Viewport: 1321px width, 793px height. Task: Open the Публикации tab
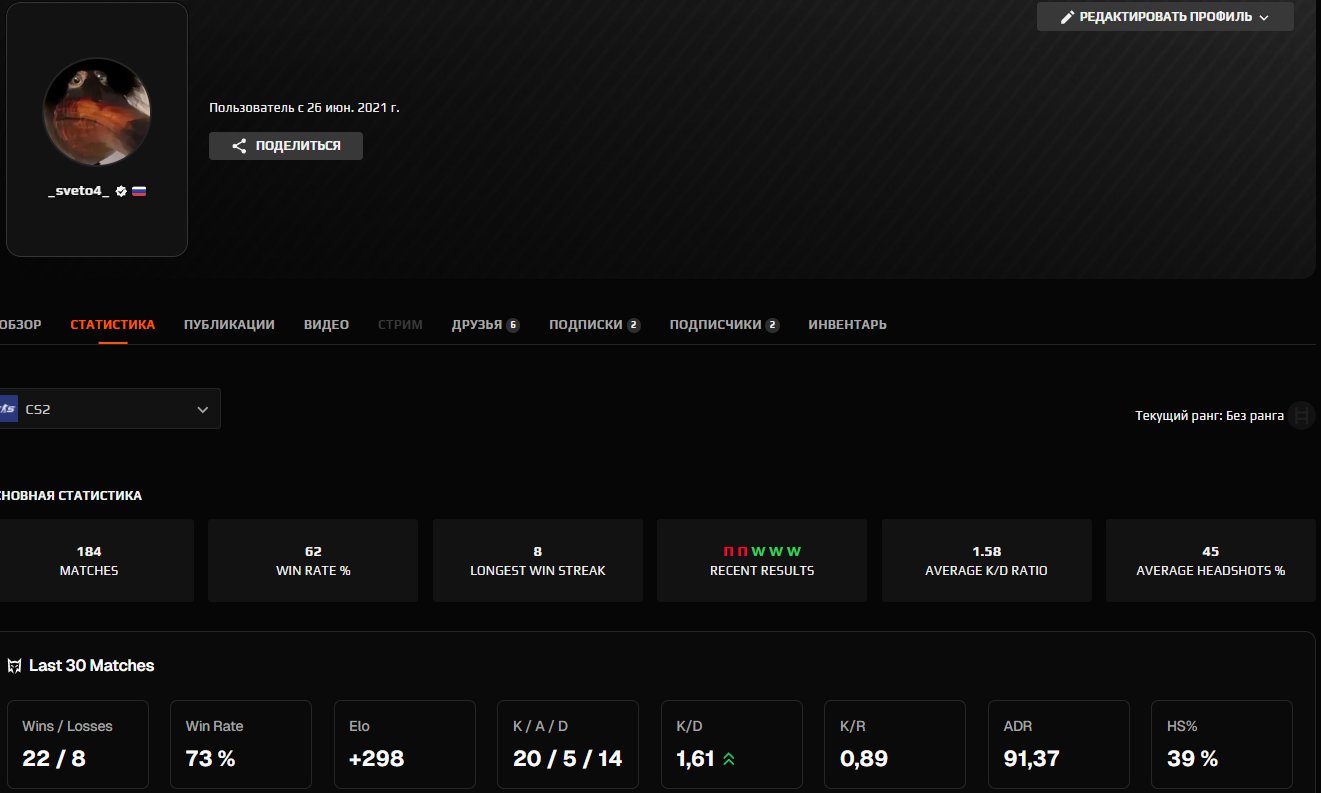click(x=229, y=325)
